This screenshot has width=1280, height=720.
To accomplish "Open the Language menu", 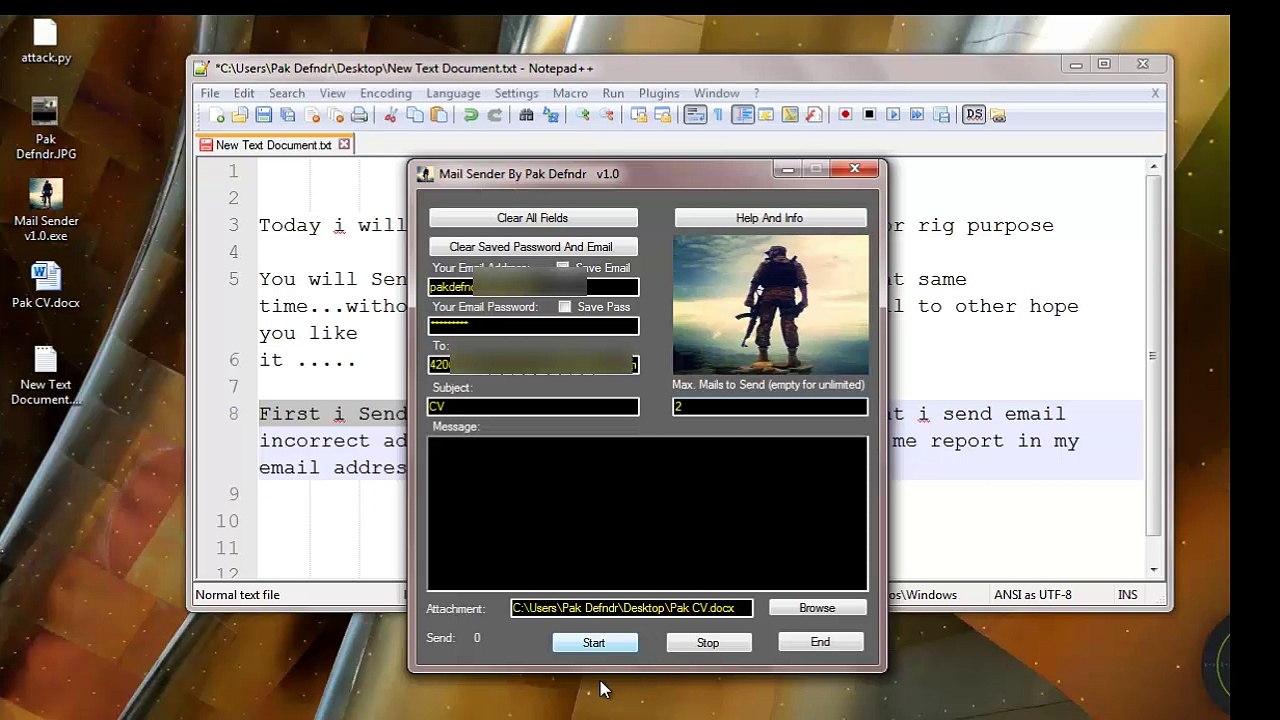I will click(453, 93).
